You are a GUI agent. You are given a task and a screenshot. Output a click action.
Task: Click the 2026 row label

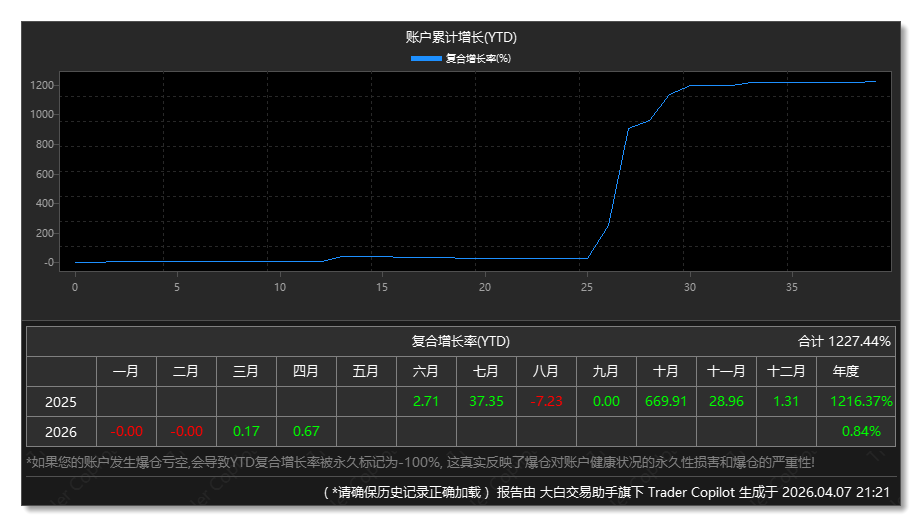61,431
